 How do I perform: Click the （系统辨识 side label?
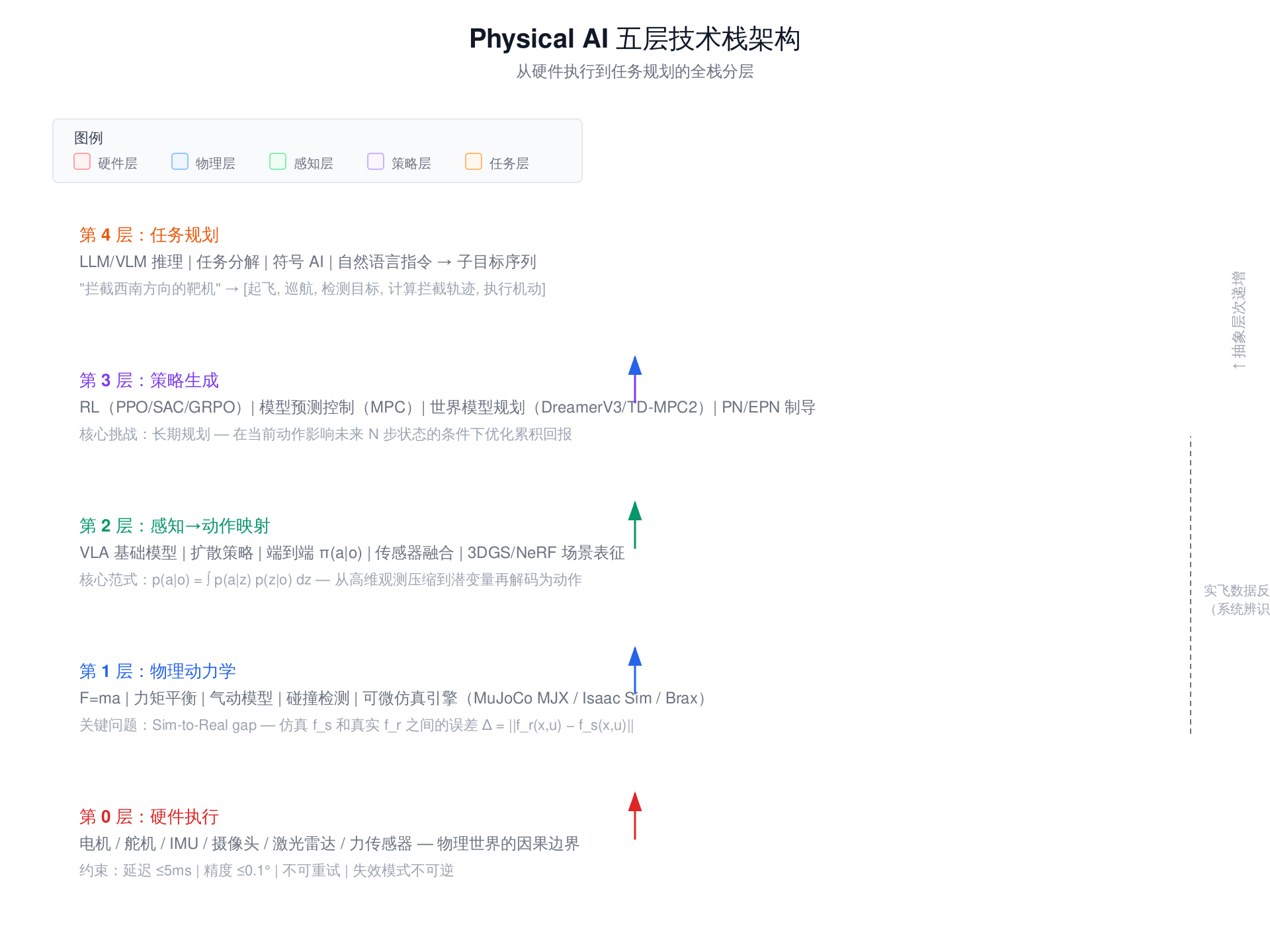1240,610
